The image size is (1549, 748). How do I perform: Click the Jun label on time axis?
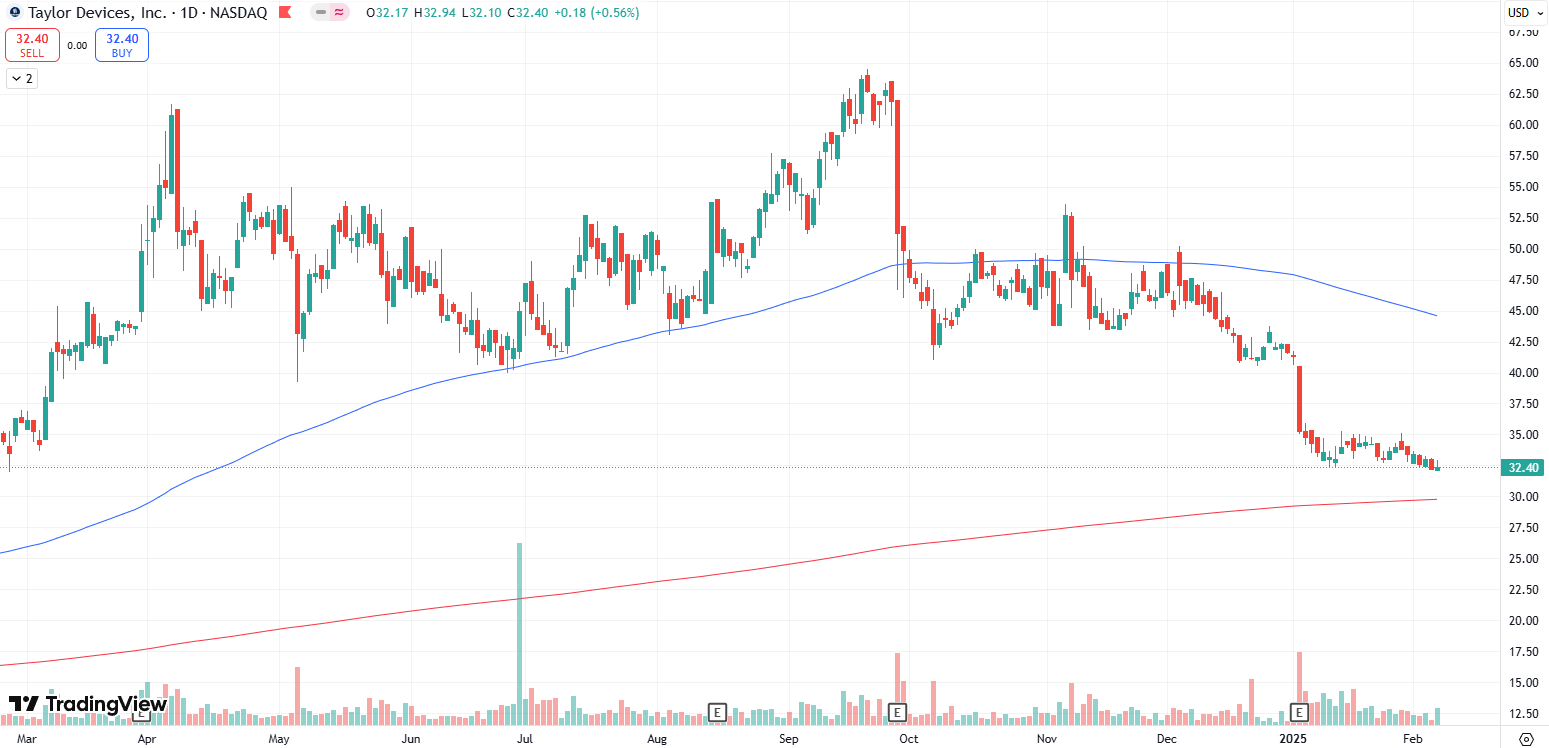click(411, 739)
